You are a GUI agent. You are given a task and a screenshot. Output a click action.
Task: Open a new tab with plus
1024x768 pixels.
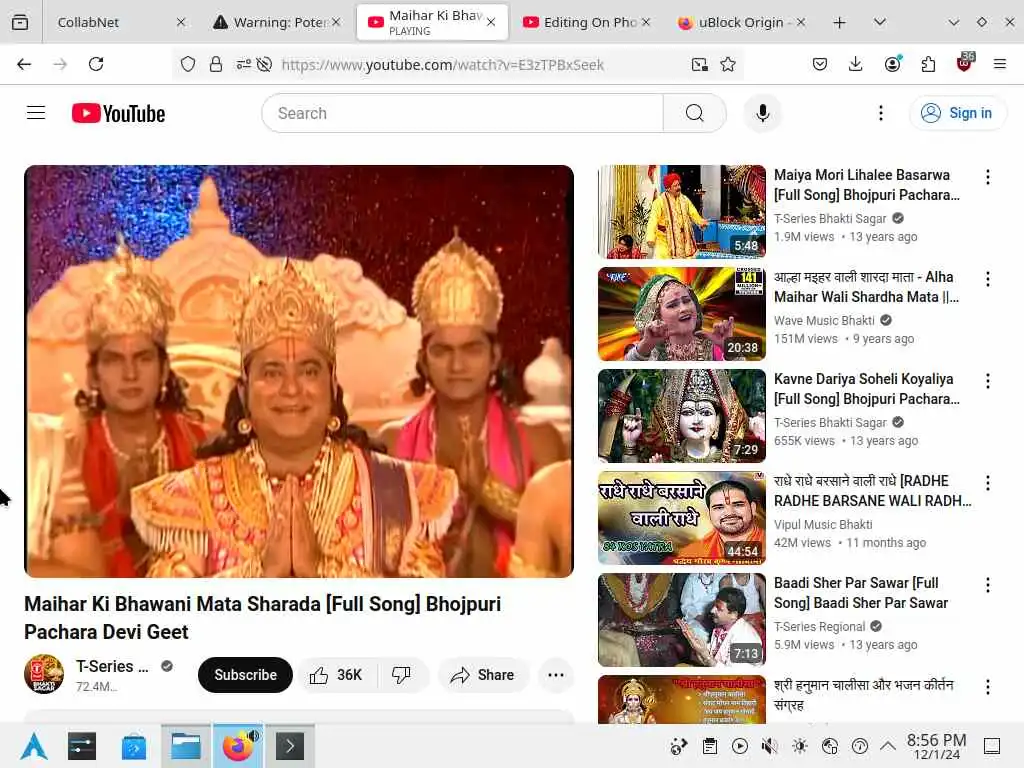pyautogui.click(x=840, y=22)
